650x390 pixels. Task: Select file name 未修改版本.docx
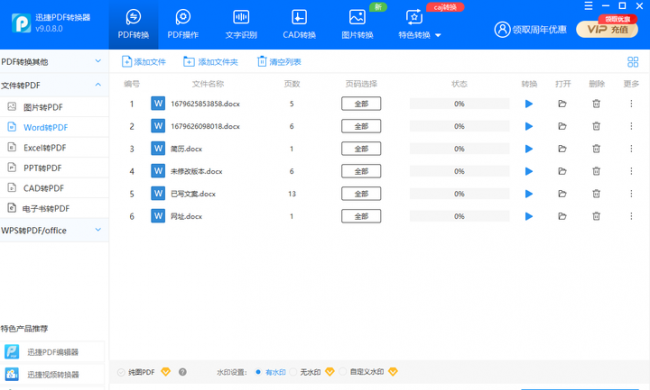click(196, 172)
